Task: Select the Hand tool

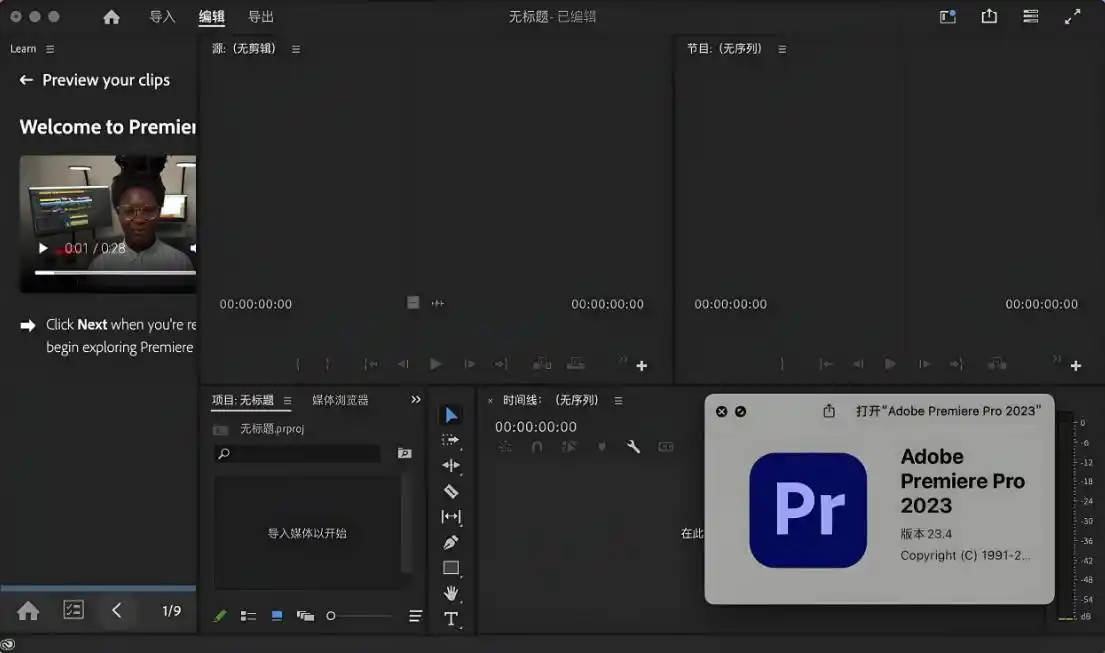Action: point(451,593)
